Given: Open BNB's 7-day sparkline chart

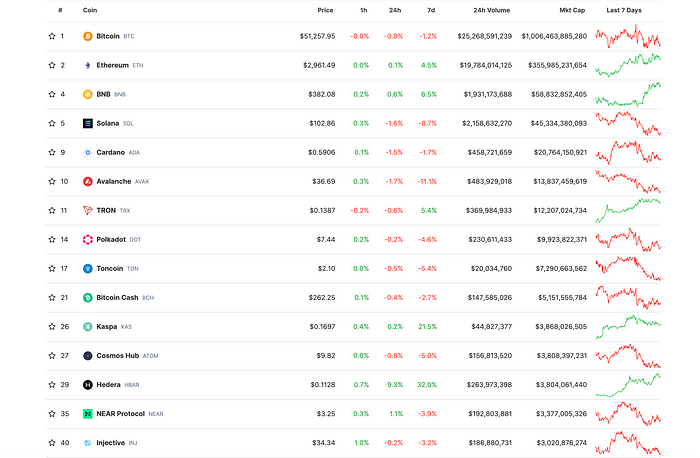Looking at the screenshot, I should tap(628, 94).
